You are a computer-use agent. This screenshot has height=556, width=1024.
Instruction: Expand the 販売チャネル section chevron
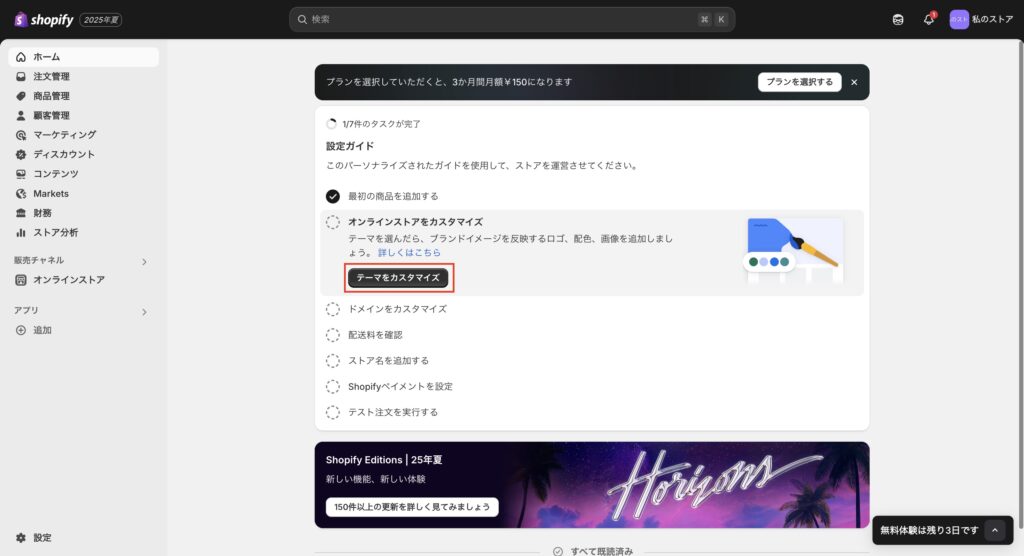[x=144, y=261]
